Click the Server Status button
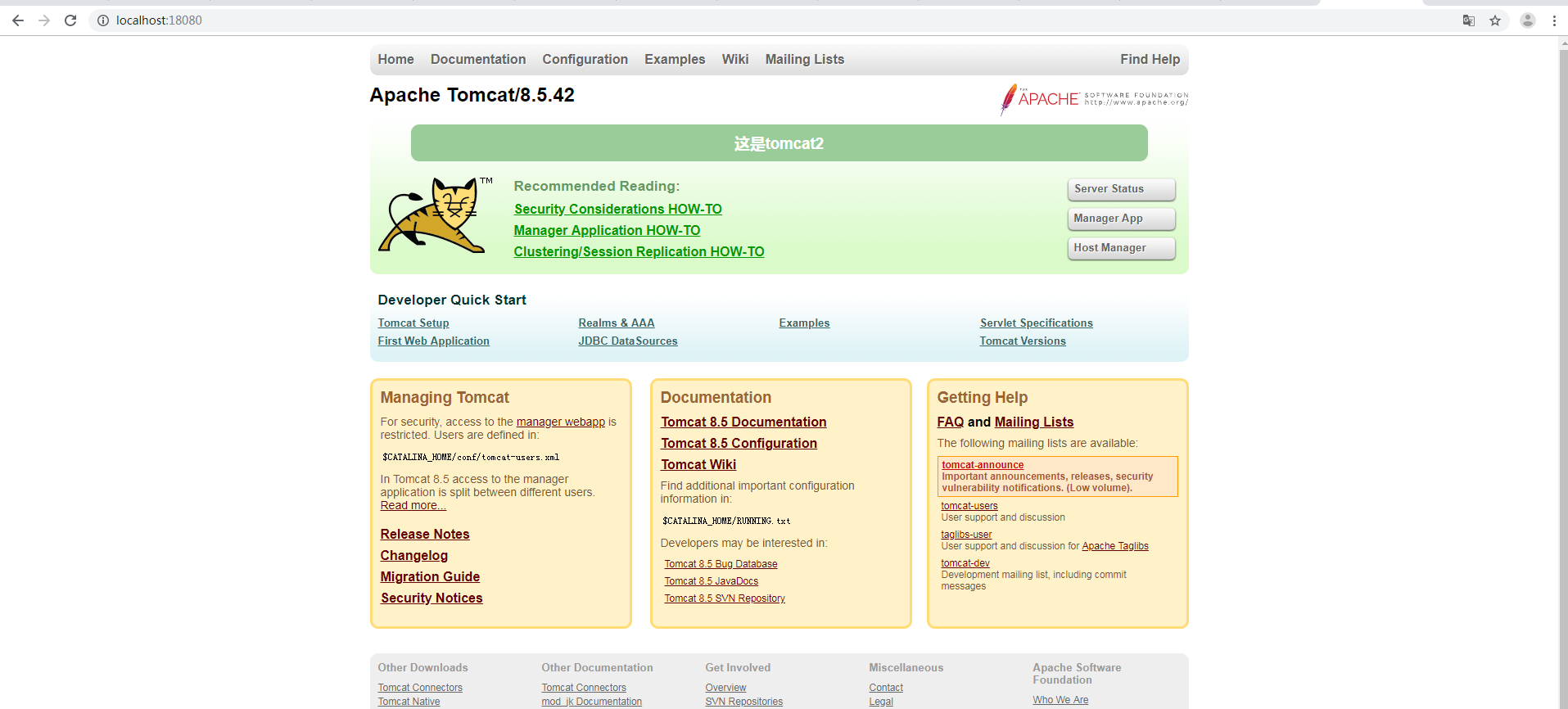This screenshot has height=709, width=1568. pyautogui.click(x=1121, y=189)
